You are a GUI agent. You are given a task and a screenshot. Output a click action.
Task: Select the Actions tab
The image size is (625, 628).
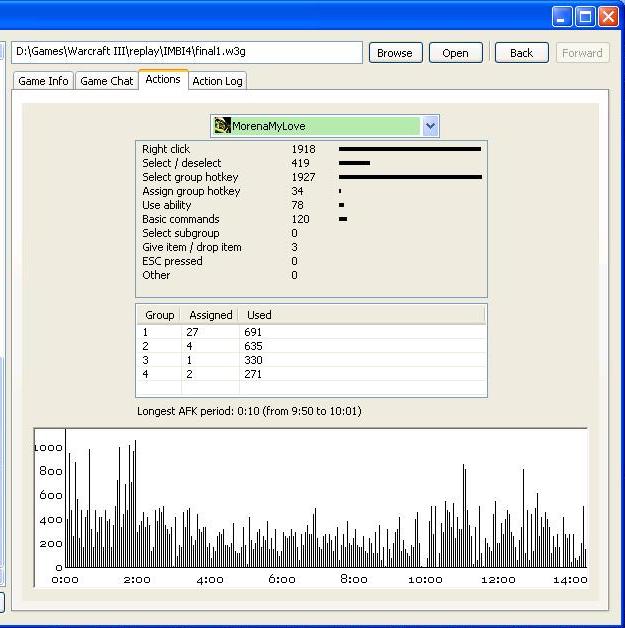point(162,79)
